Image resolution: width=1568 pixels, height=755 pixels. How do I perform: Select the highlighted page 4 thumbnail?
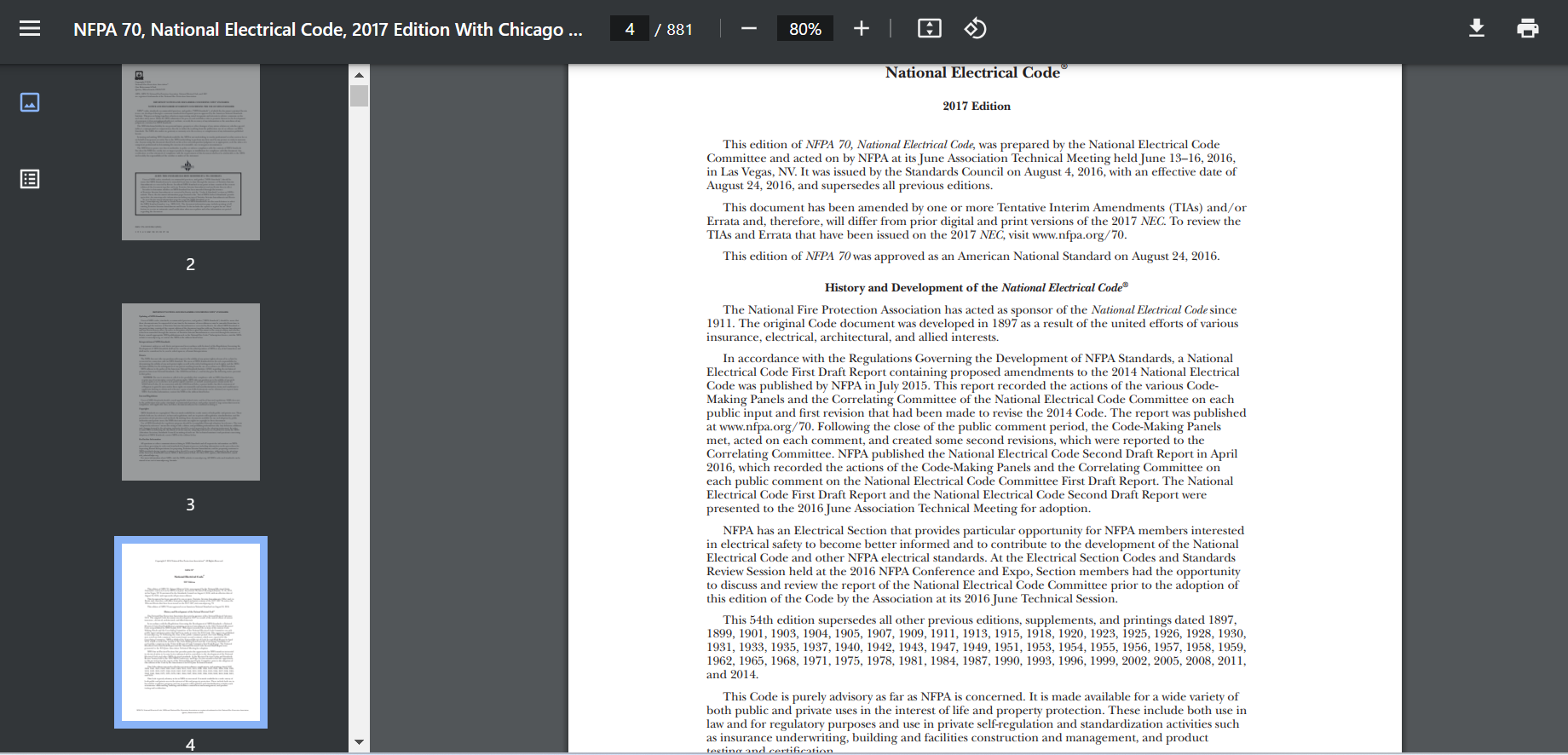191,632
